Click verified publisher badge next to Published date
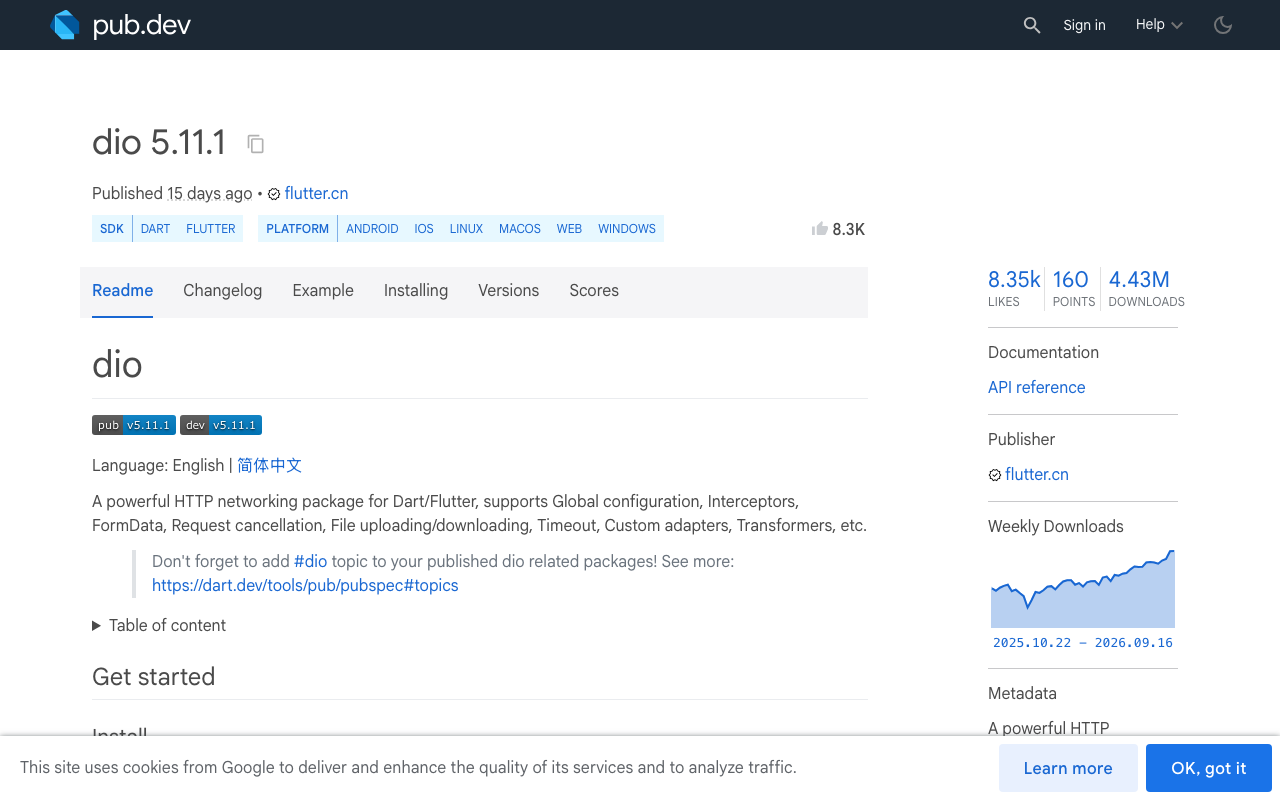The image size is (1280, 800). click(x=274, y=194)
